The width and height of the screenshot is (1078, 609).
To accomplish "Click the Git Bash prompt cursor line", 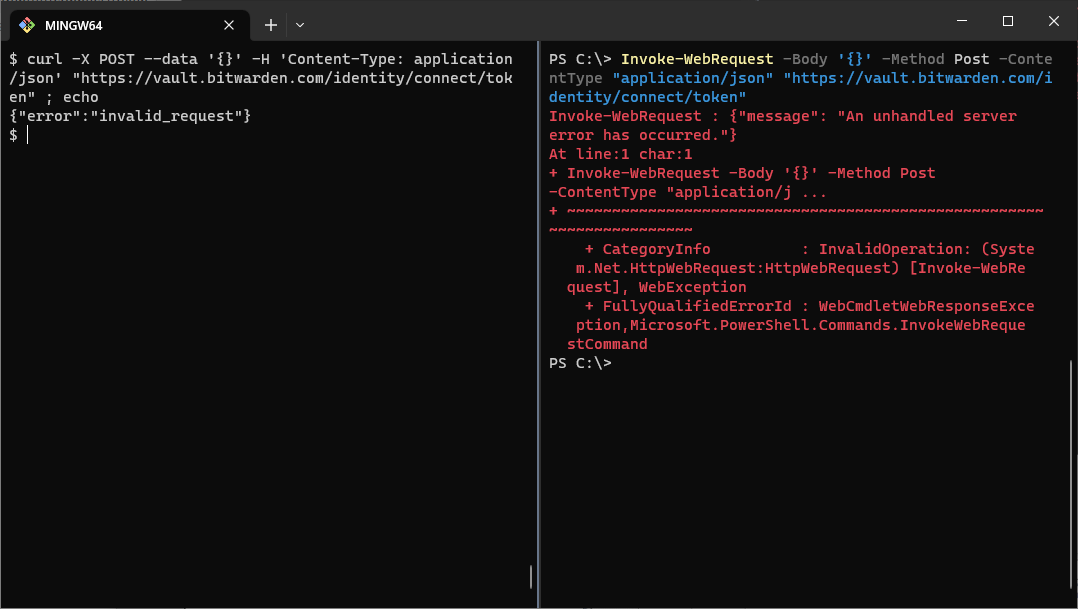I will coord(19,135).
